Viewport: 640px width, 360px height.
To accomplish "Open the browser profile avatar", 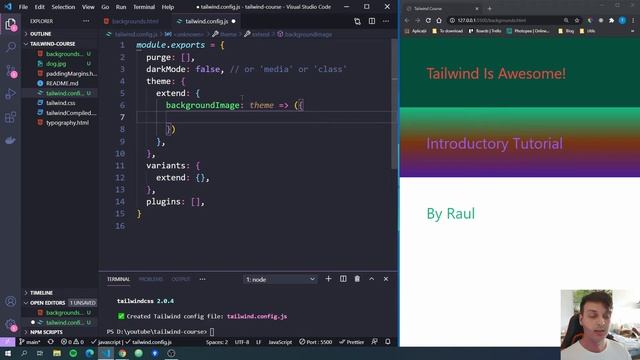I will click(x=622, y=20).
